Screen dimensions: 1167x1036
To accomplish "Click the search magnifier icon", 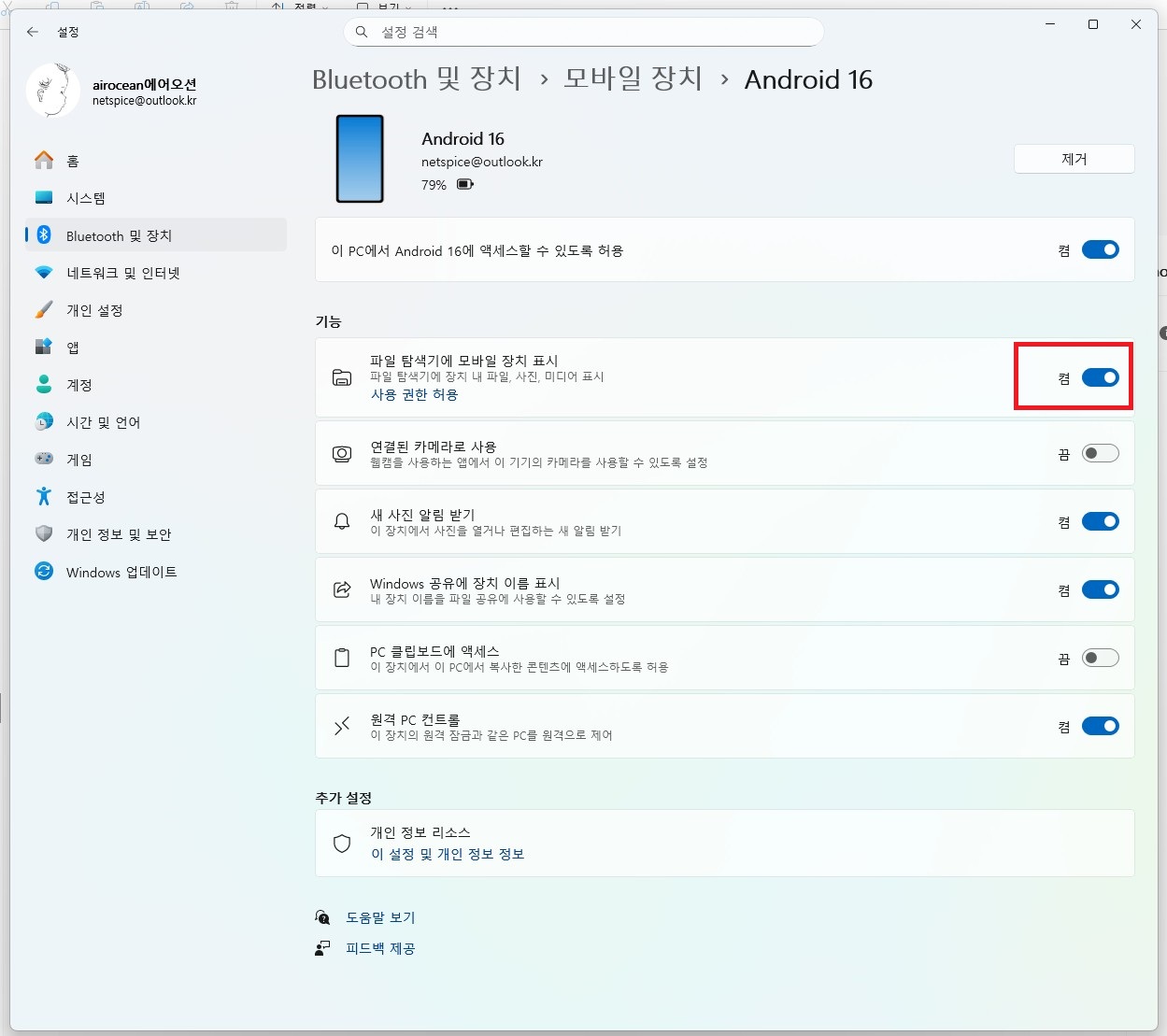I will [x=362, y=32].
